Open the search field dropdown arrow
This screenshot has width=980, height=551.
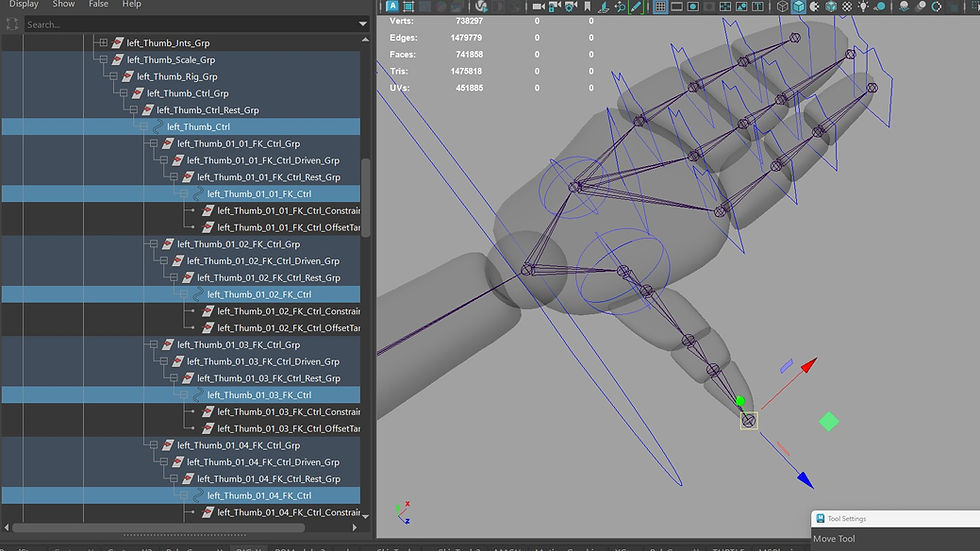[362, 24]
